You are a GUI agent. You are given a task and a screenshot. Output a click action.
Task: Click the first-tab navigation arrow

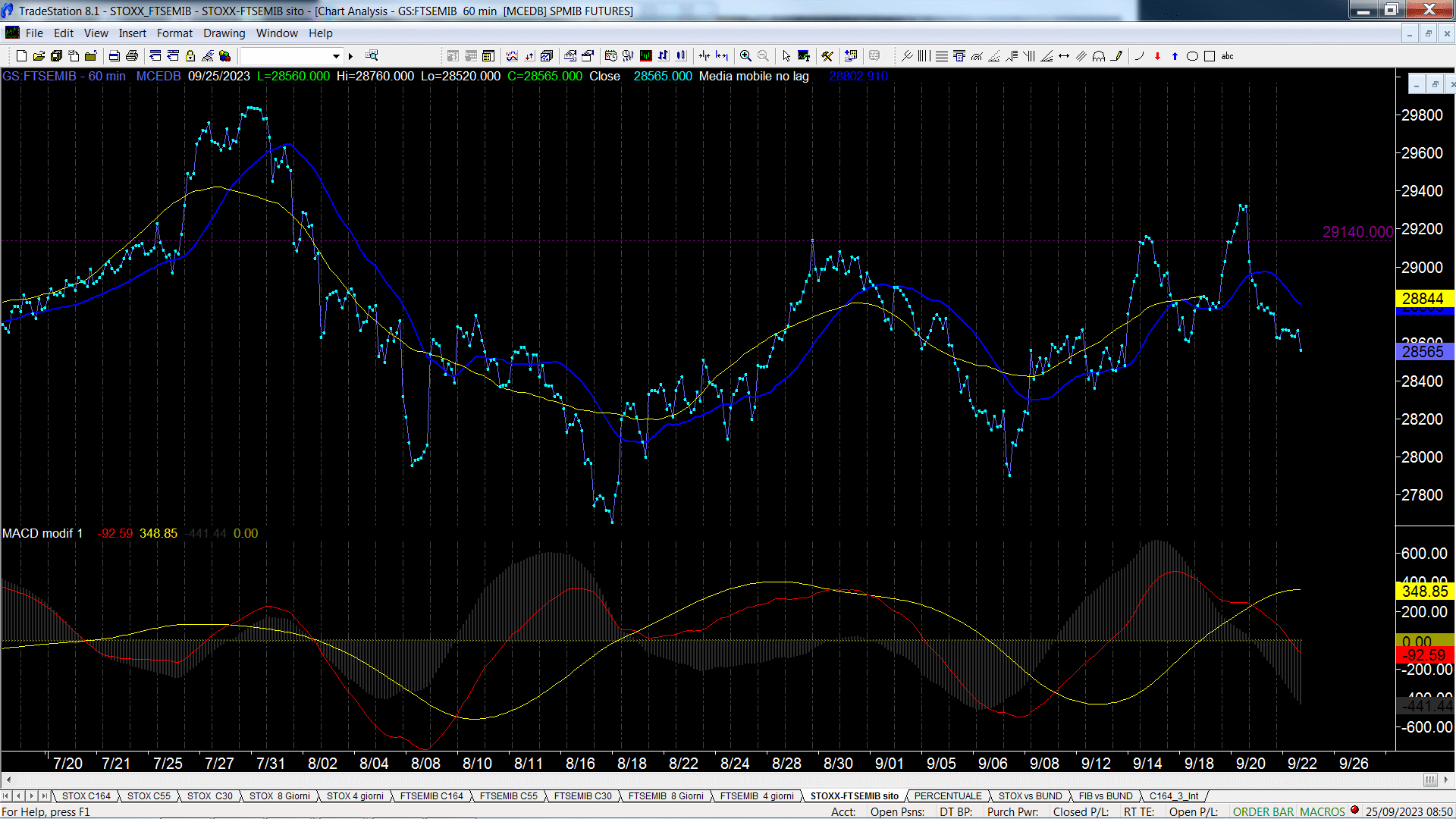pos(6,796)
